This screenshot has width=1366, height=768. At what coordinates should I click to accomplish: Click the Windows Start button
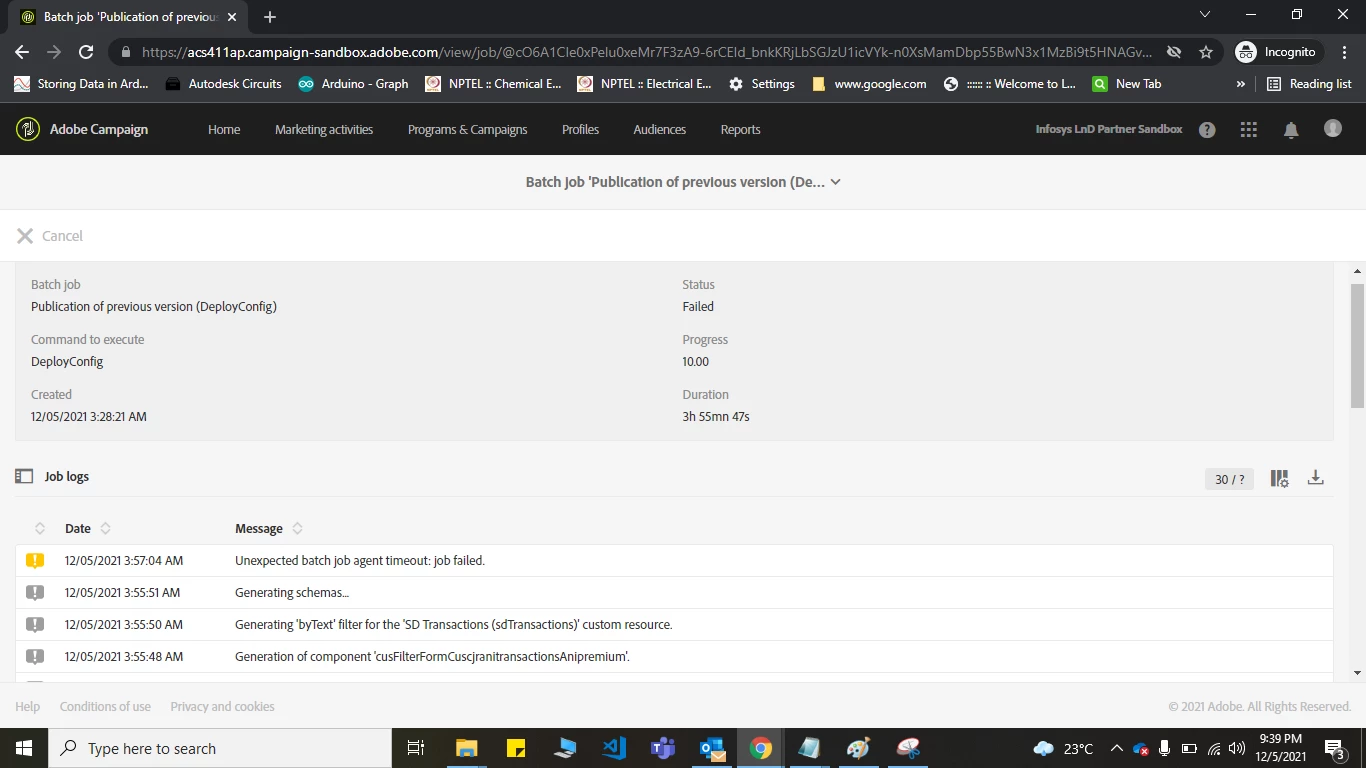point(23,748)
